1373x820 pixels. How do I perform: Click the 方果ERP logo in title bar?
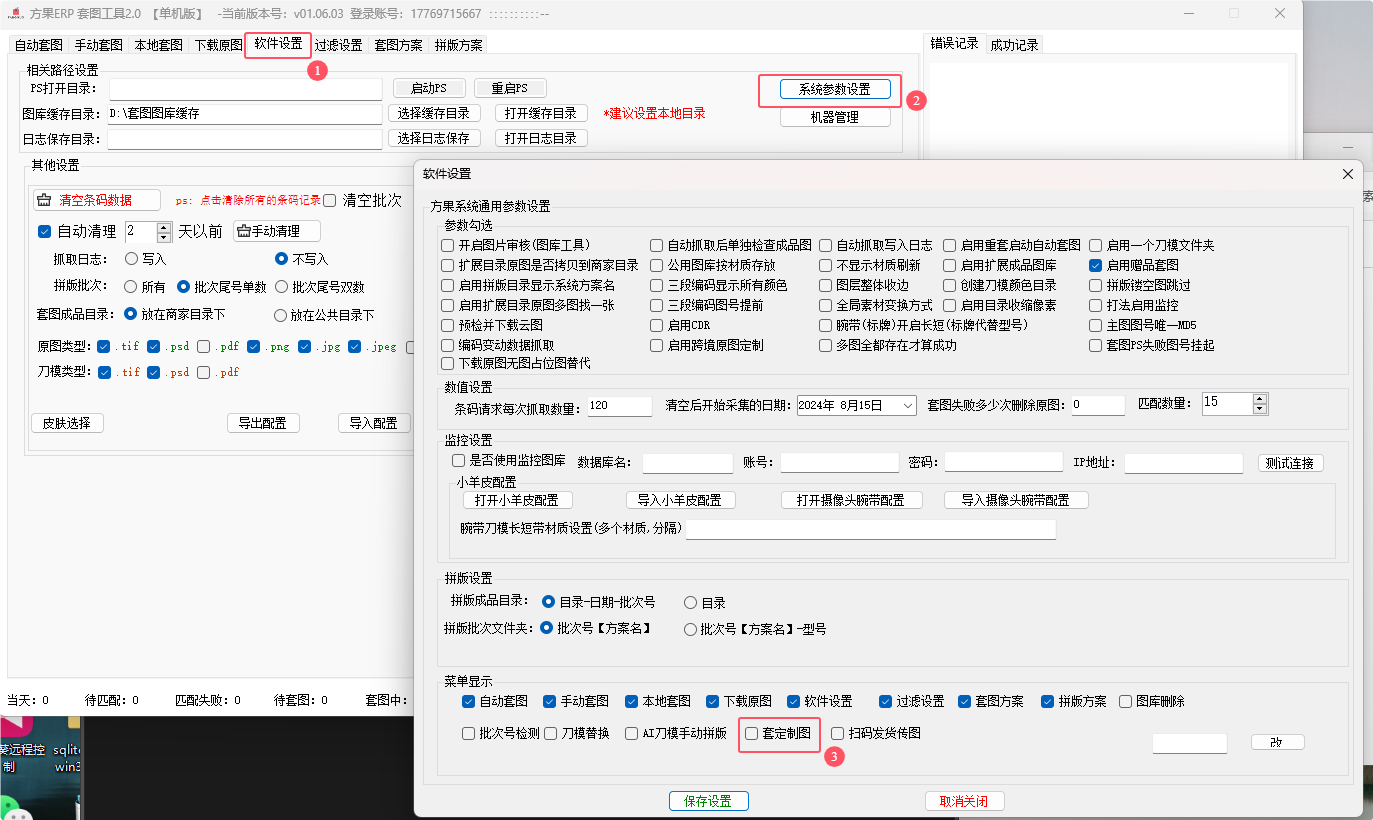pyautogui.click(x=14, y=13)
